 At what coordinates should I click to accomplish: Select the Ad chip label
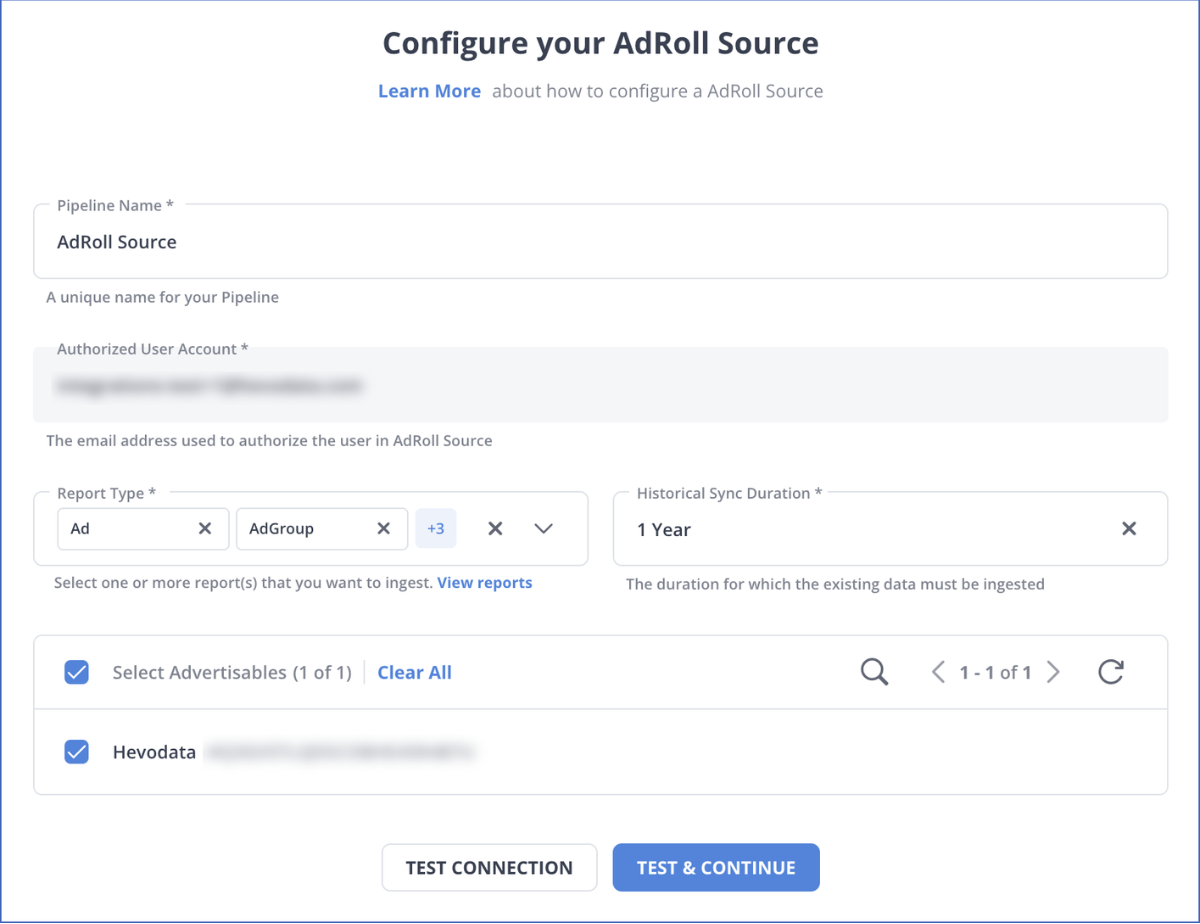click(x=80, y=529)
